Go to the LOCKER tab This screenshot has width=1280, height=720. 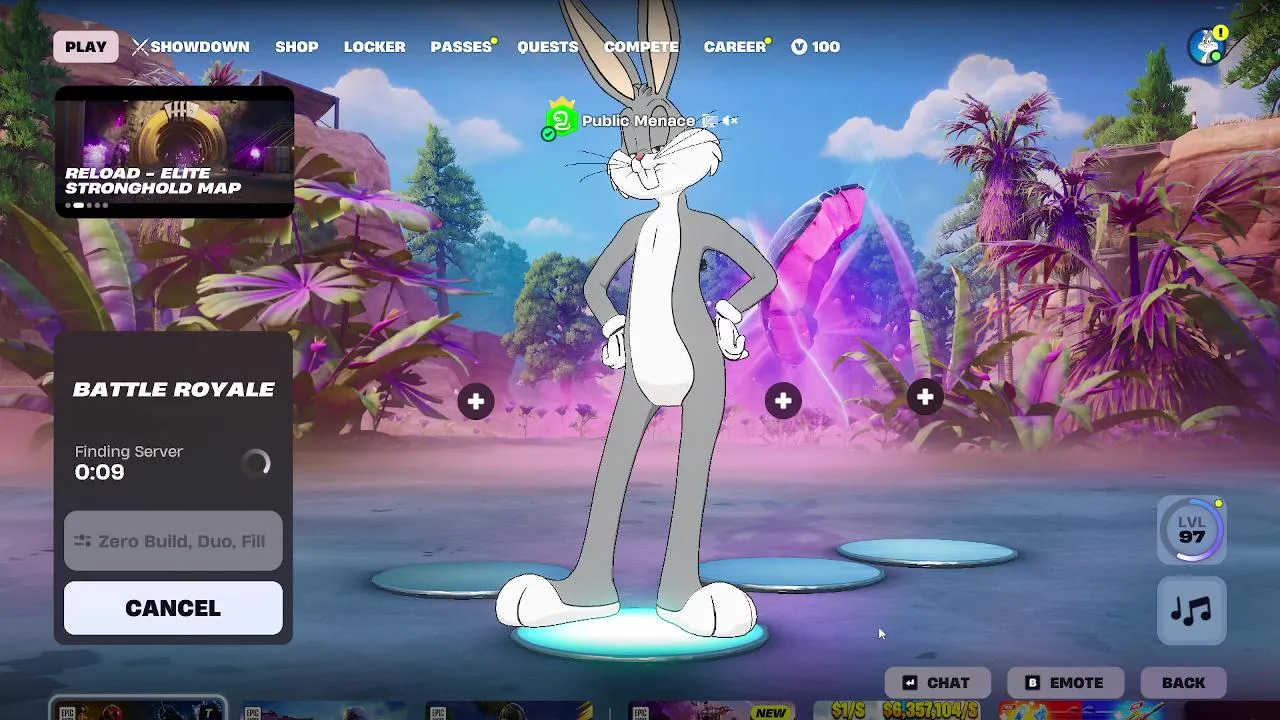pos(375,47)
